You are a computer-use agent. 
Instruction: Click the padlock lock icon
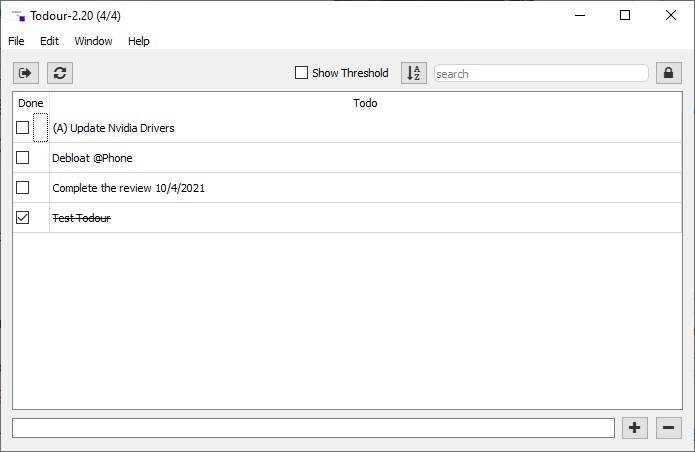click(668, 73)
